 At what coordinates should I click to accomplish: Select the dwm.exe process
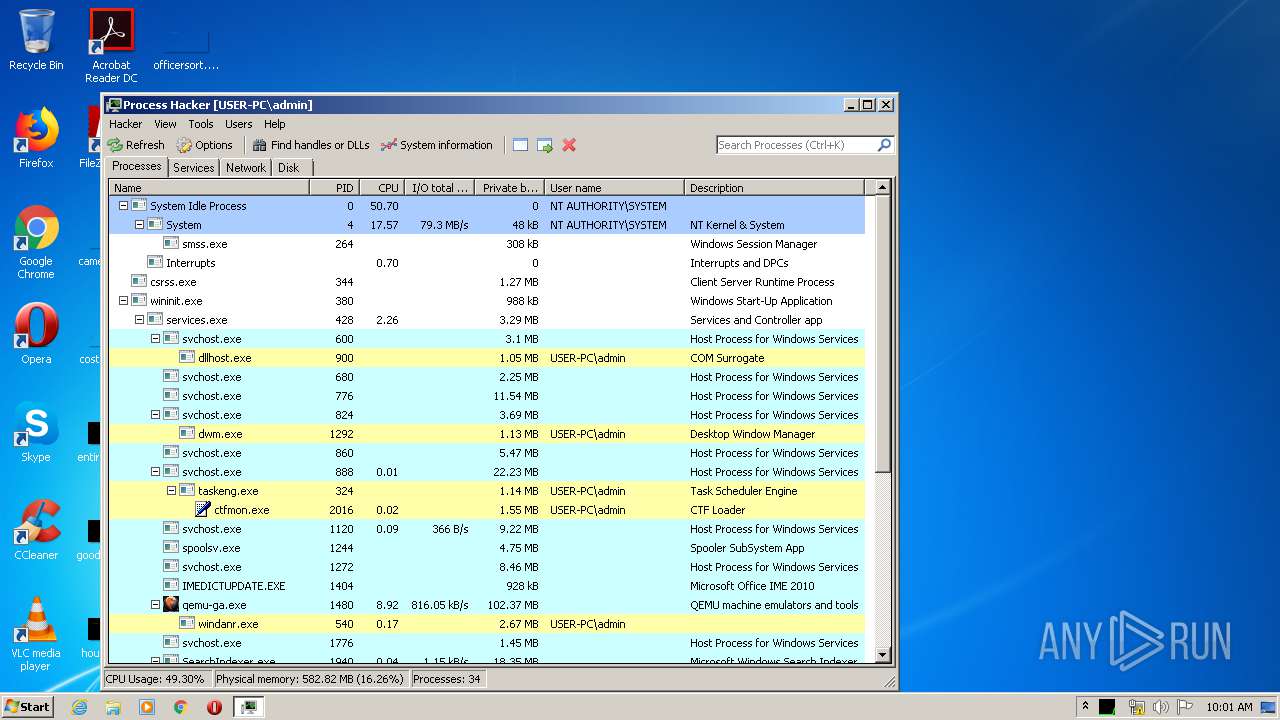[x=487, y=434]
